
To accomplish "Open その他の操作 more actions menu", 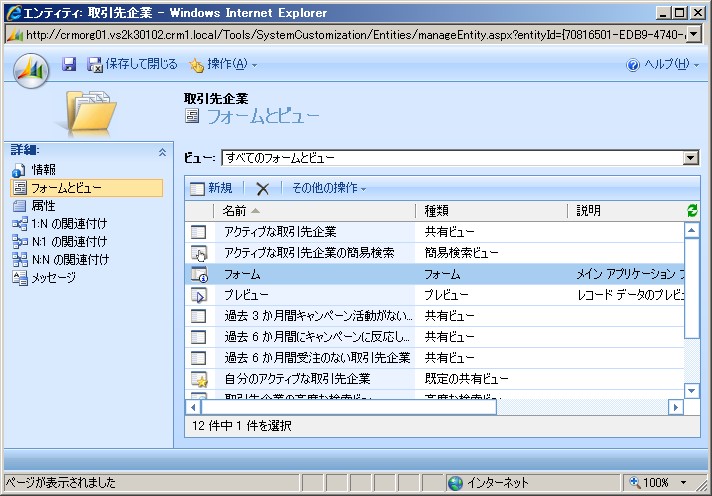I will (329, 188).
